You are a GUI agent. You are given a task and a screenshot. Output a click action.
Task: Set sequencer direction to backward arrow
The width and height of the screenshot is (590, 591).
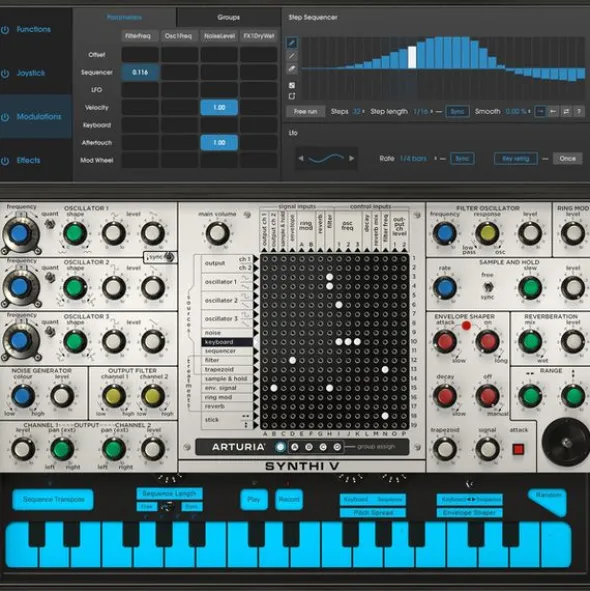point(553,111)
